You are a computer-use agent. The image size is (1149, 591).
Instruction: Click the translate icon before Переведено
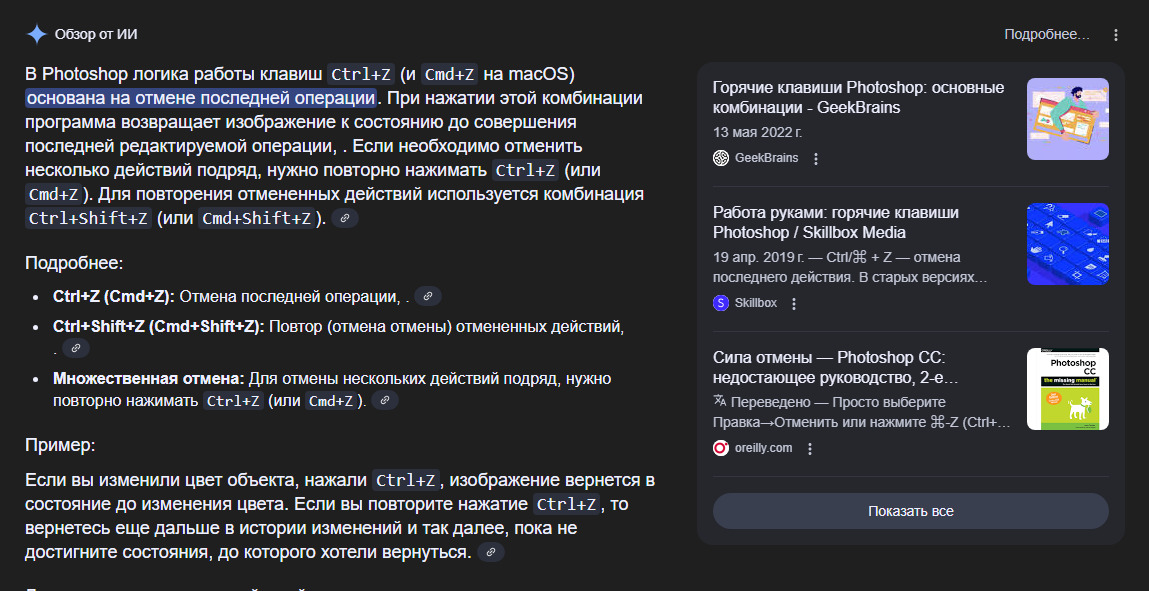coord(719,401)
